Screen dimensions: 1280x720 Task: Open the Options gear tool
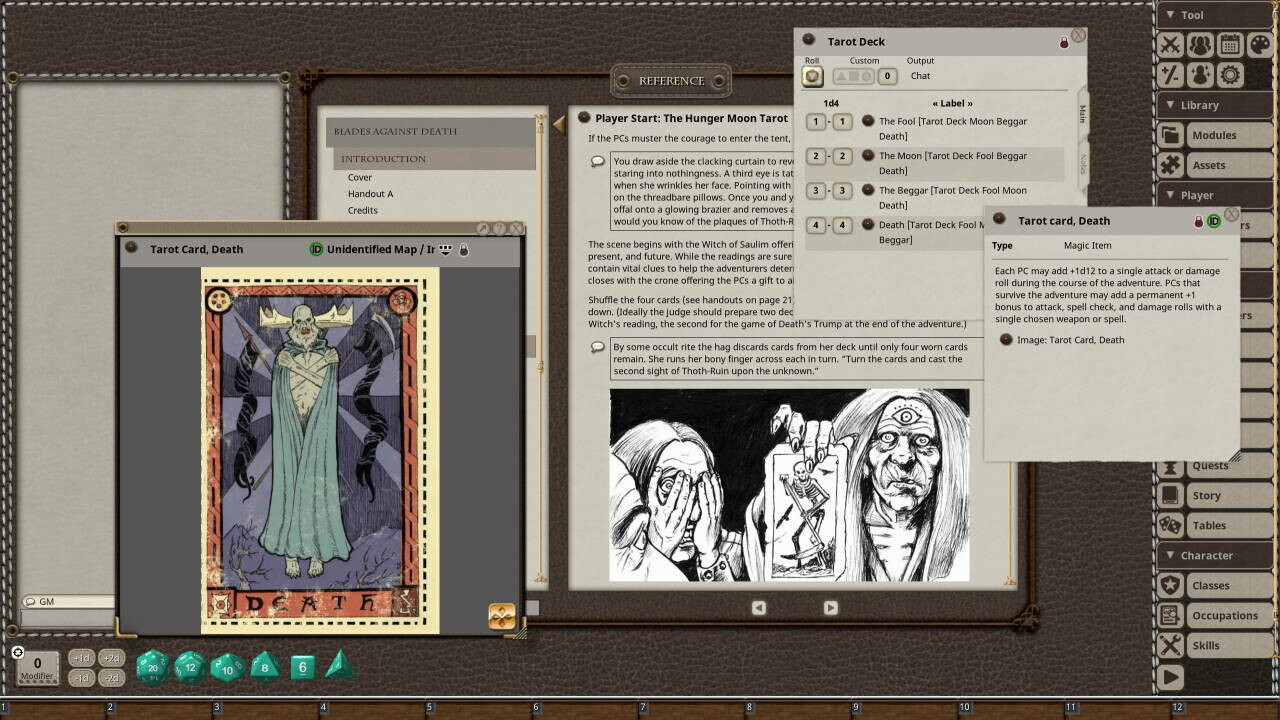coord(1230,75)
